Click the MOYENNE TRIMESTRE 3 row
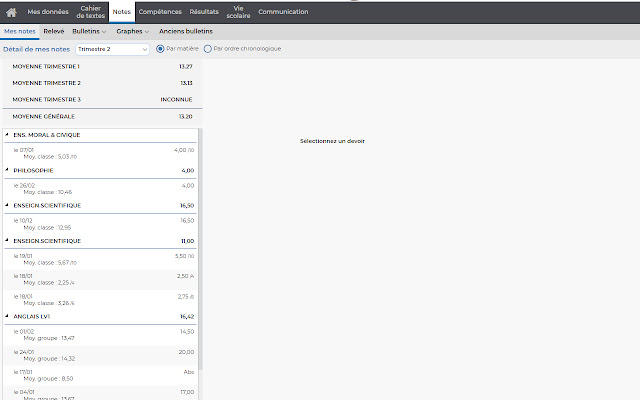The image size is (640, 400). [x=102, y=100]
